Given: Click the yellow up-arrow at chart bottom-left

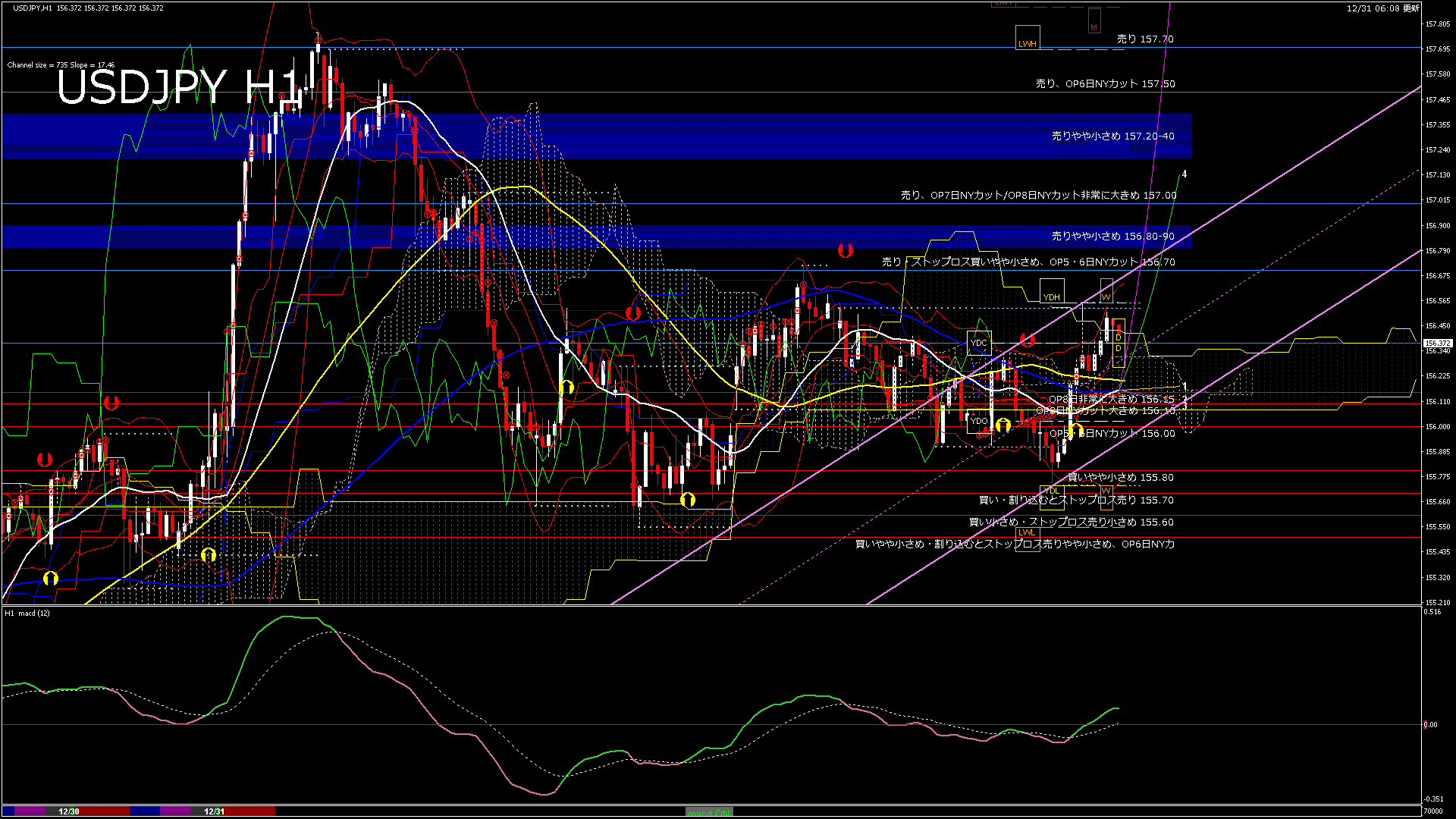Looking at the screenshot, I should pyautogui.click(x=51, y=579).
